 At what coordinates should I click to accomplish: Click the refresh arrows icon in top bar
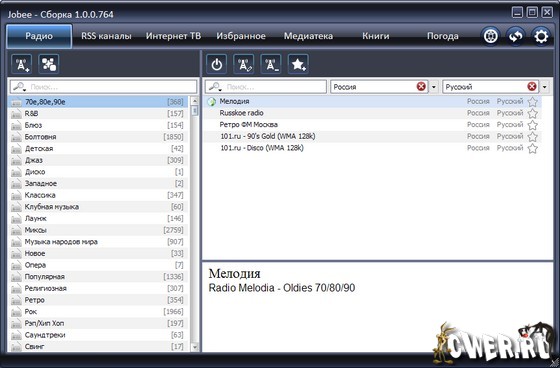[516, 36]
